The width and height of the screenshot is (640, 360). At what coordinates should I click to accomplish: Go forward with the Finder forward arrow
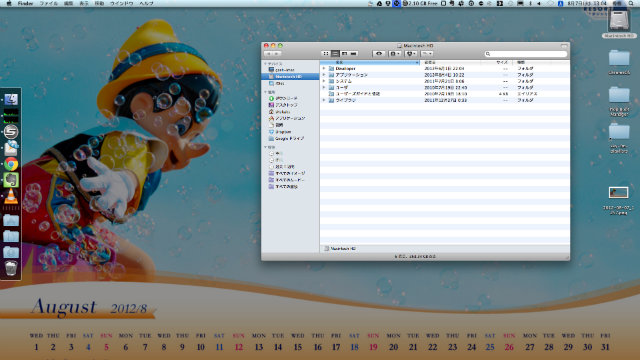tap(277, 53)
